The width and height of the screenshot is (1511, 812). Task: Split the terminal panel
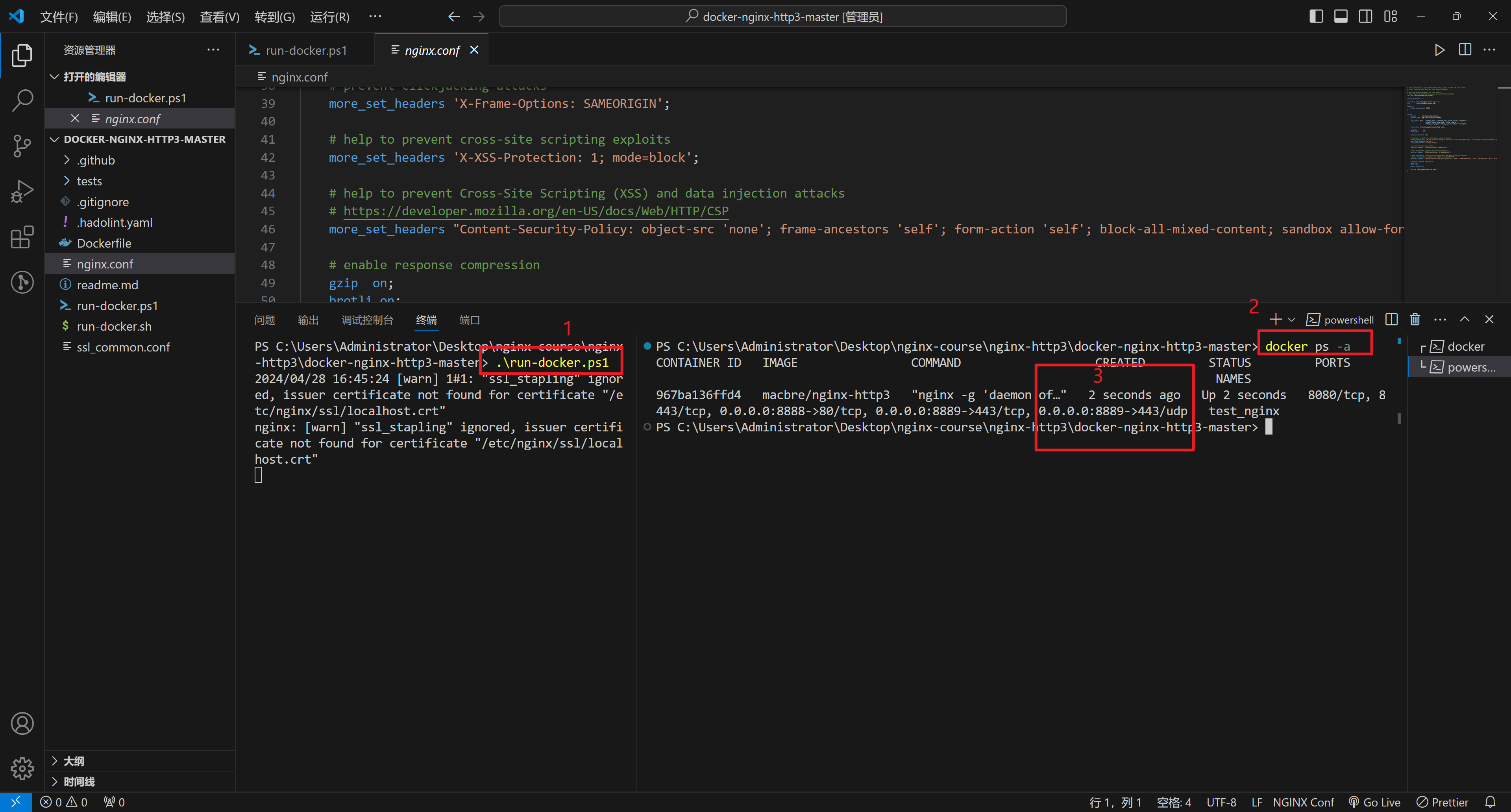[x=1391, y=319]
